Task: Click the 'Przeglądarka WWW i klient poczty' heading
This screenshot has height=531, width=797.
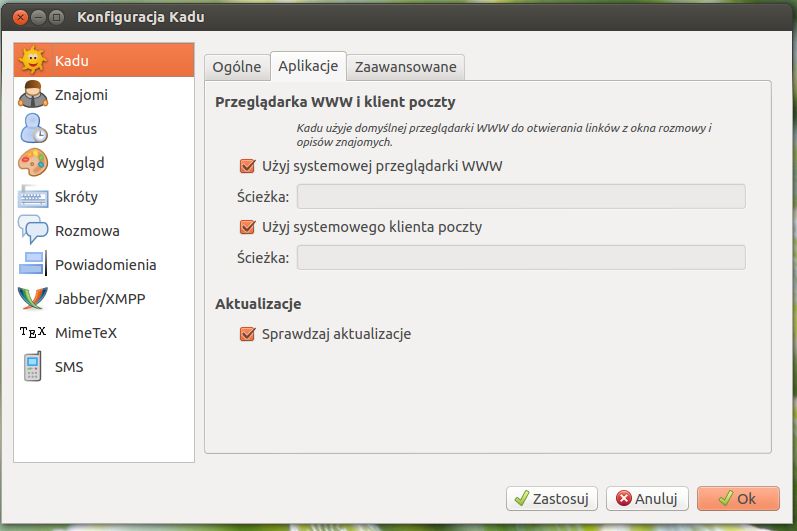Action: click(x=335, y=102)
